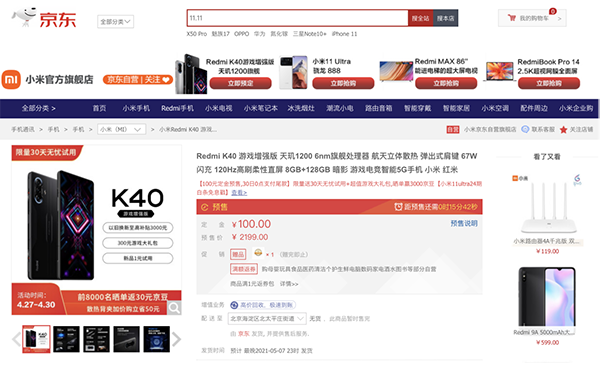The image size is (600, 365).
Task: Click hot search term X50 Pro
Action: pos(197,34)
